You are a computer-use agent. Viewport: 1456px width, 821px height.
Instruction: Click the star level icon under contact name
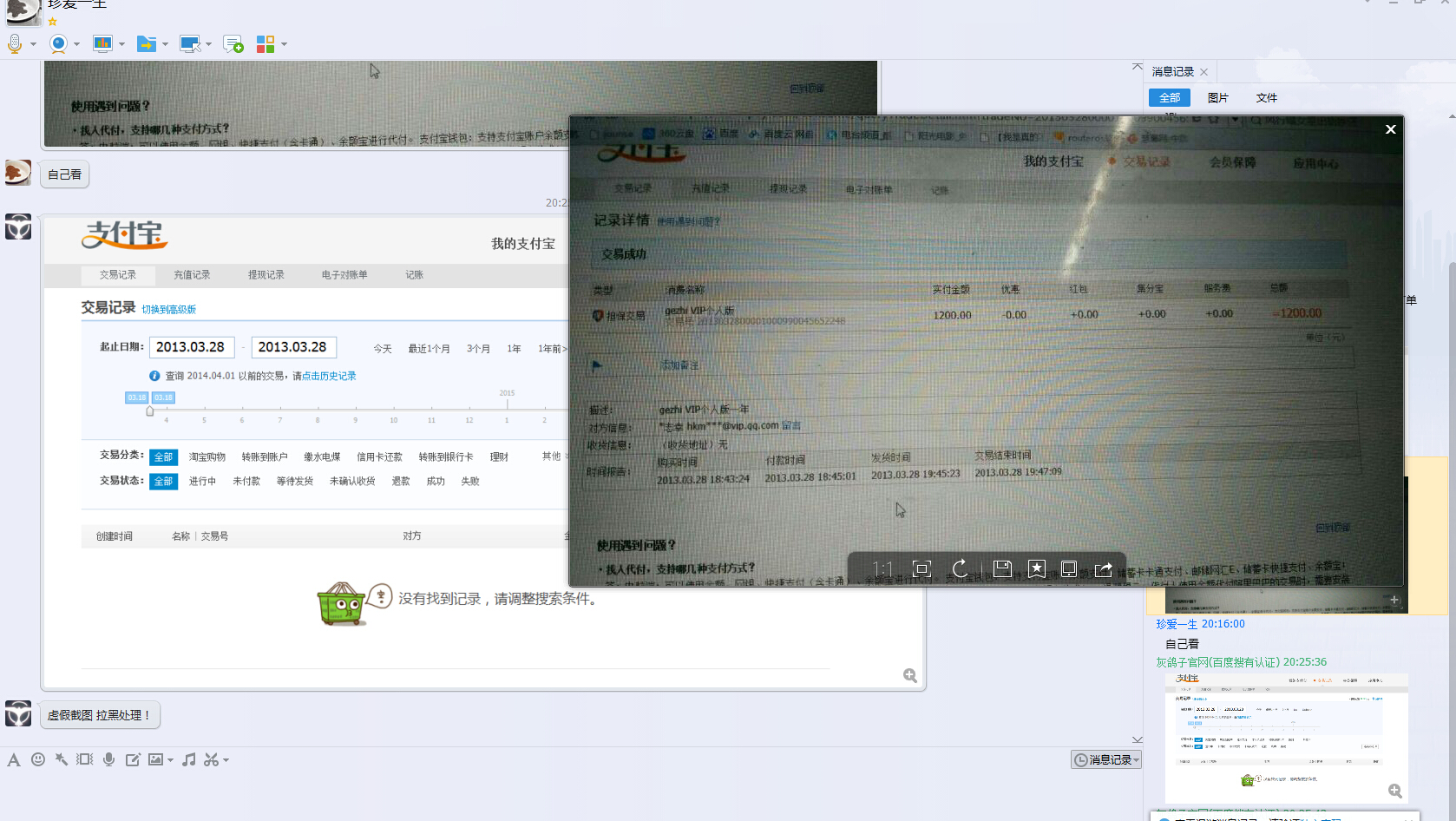52,22
